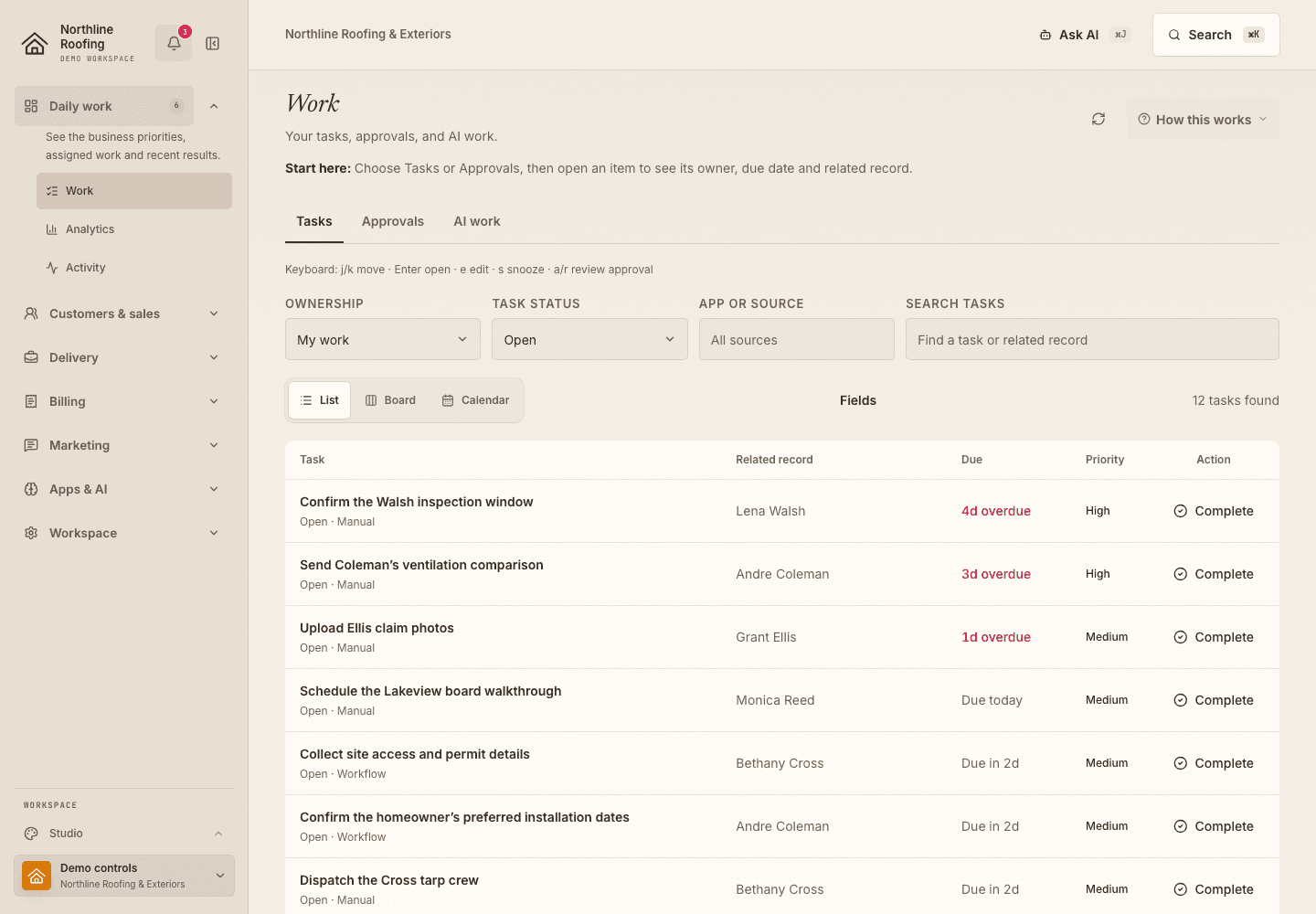Viewport: 1316px width, 914px height.
Task: Switch to Calendar view
Action: [475, 400]
